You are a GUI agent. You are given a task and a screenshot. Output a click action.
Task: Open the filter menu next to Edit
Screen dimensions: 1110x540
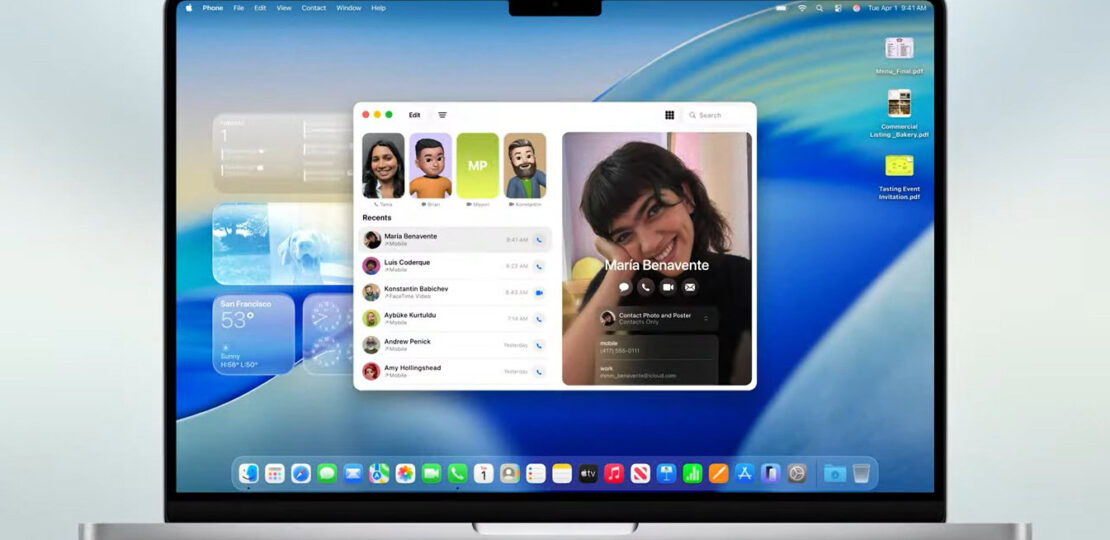[x=442, y=115]
